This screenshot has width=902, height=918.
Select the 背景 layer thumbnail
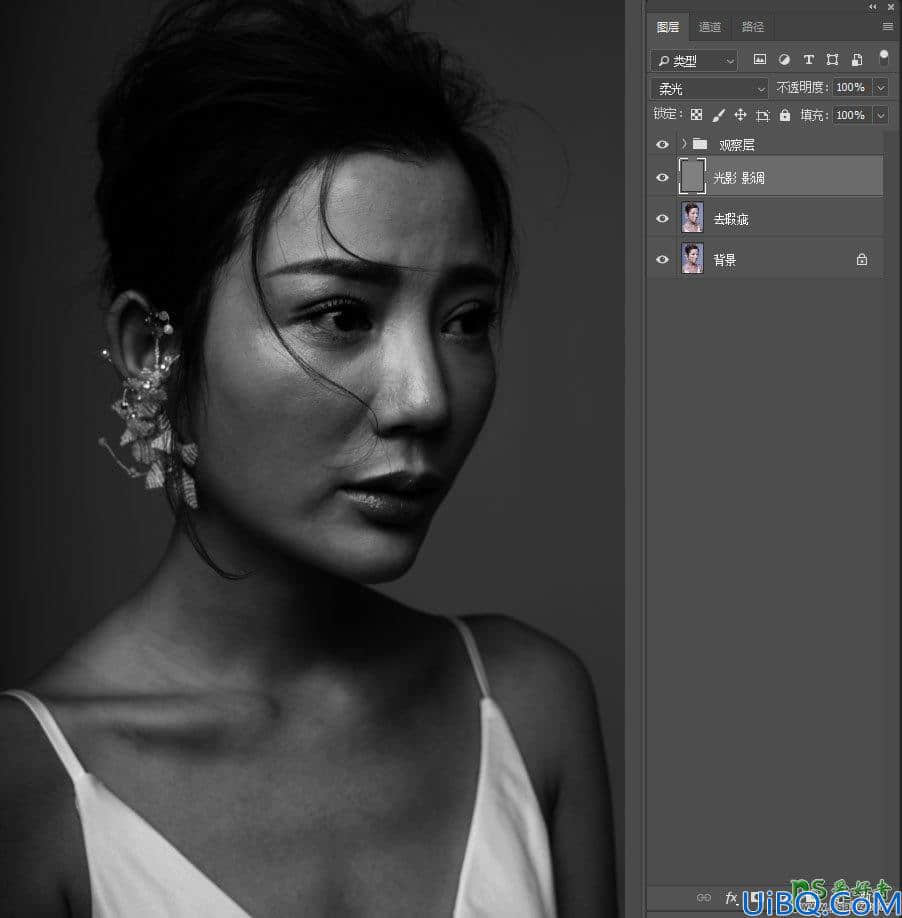[692, 259]
